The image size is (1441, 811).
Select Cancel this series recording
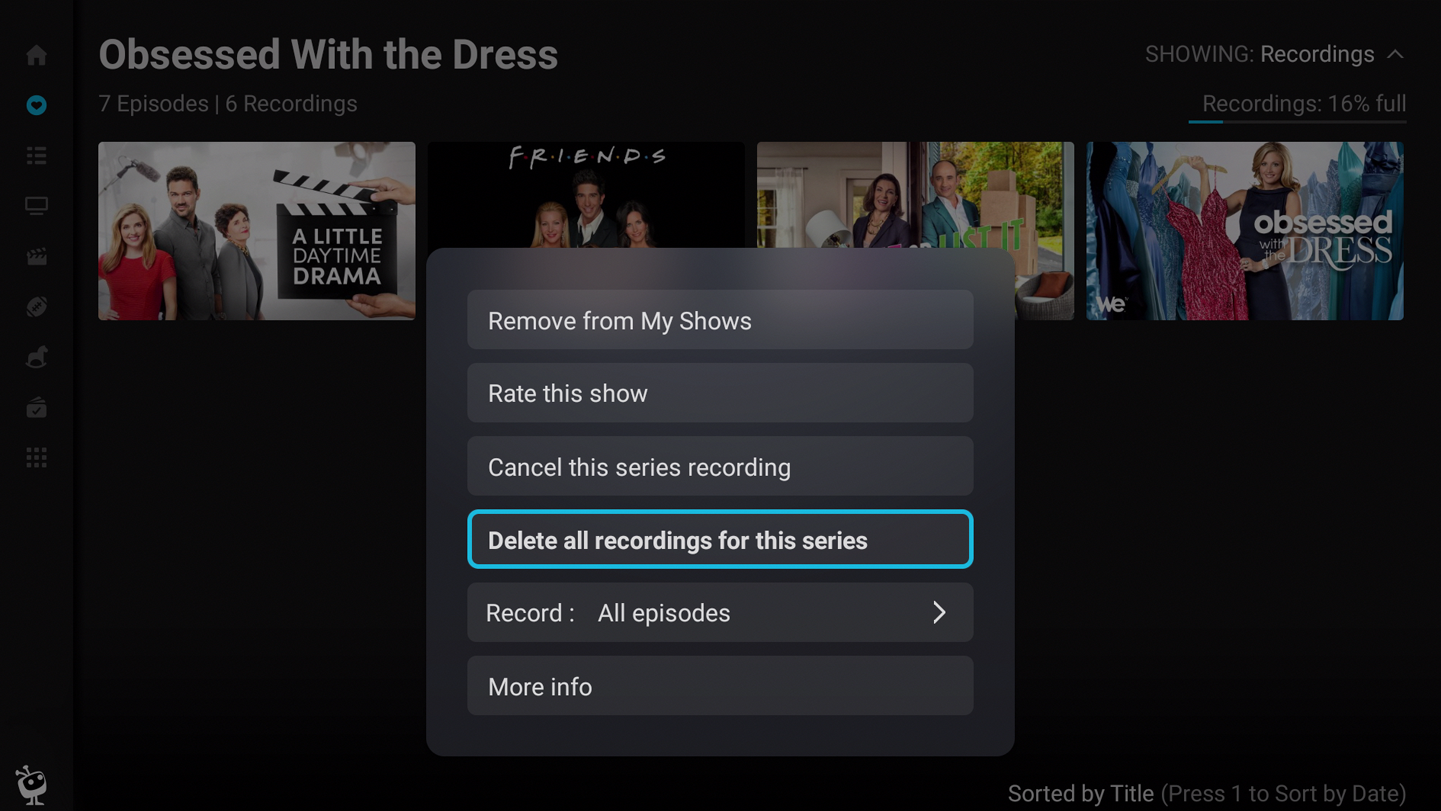pos(720,466)
